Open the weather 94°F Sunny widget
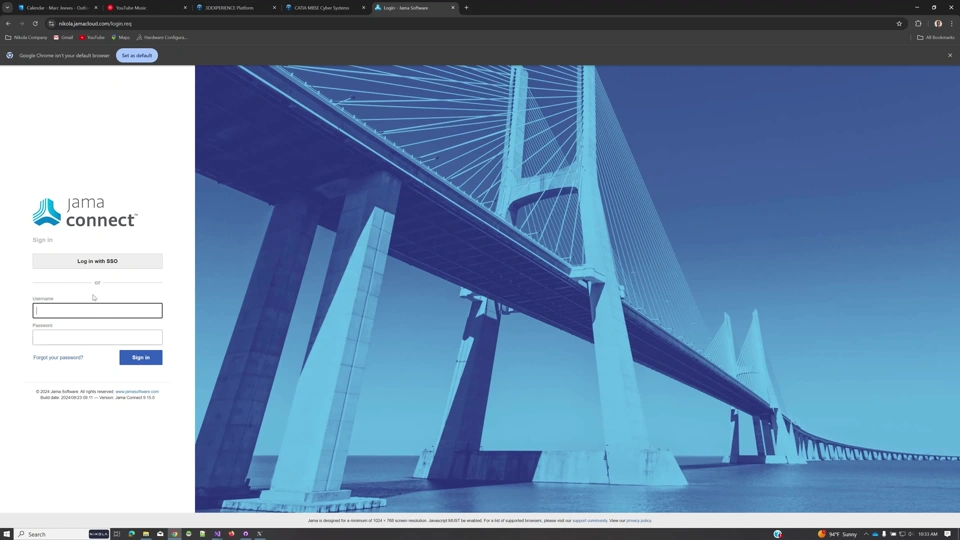960x540 pixels. [837, 534]
